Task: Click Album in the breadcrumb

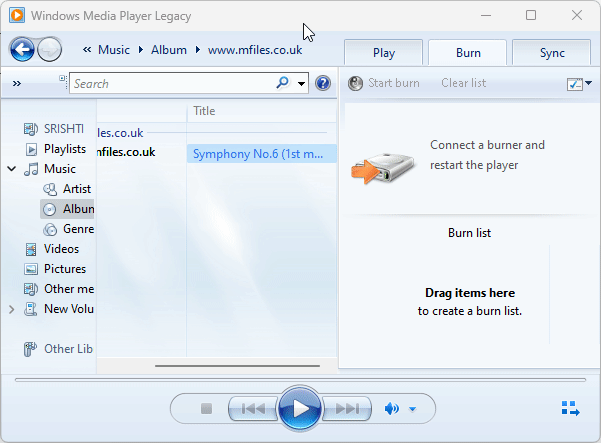Action: pyautogui.click(x=169, y=50)
